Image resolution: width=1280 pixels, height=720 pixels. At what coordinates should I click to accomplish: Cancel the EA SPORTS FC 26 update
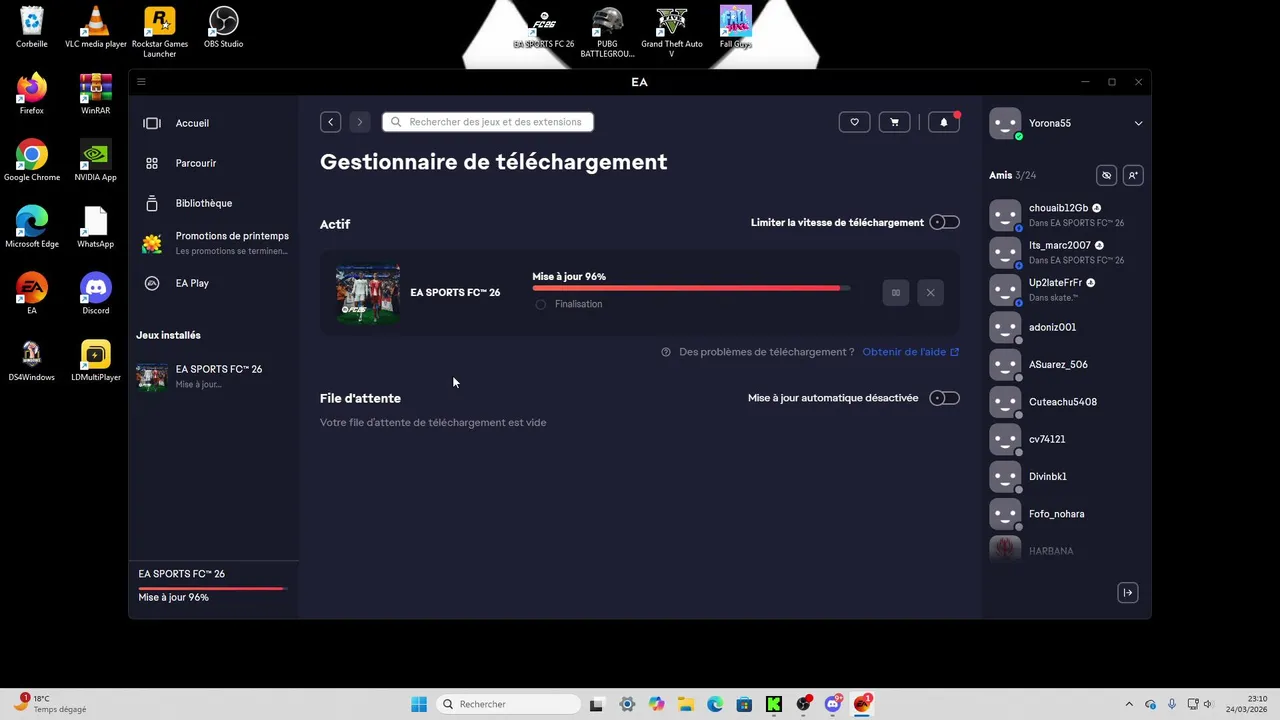pyautogui.click(x=930, y=292)
